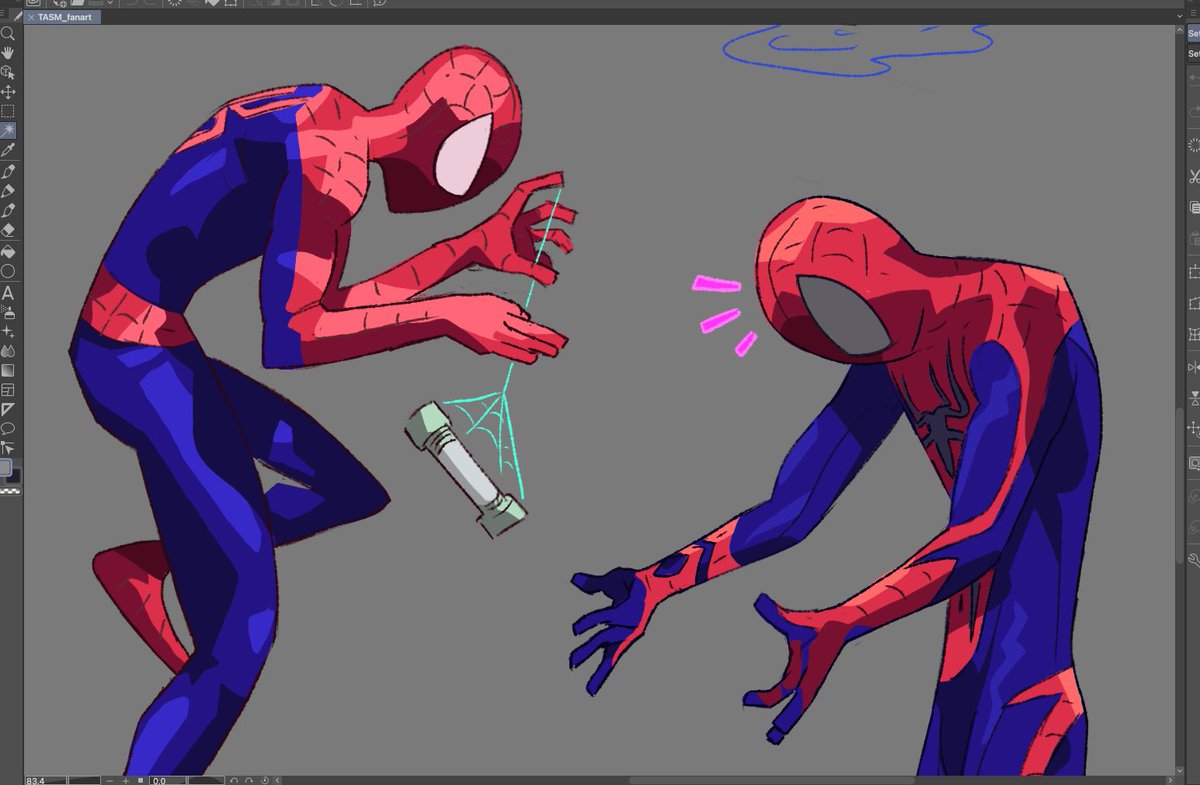Screen dimensions: 1200x785
Task: Zoom in with the plus button
Action: coord(125,780)
